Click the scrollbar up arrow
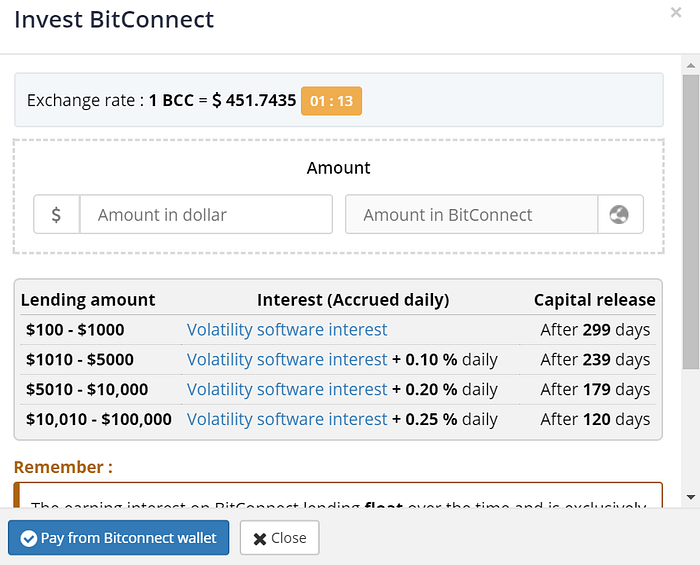This screenshot has height=565, width=700. pyautogui.click(x=691, y=66)
